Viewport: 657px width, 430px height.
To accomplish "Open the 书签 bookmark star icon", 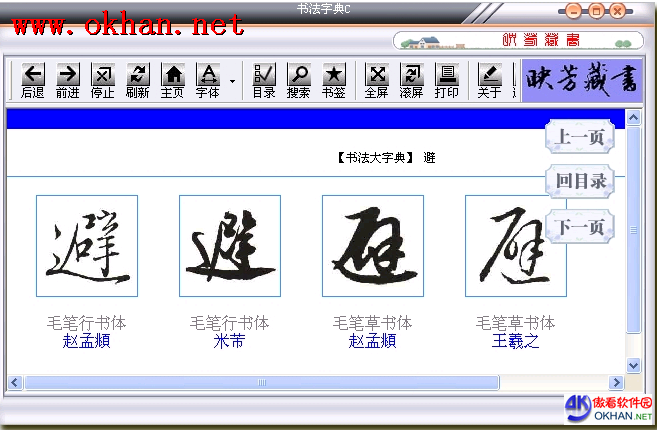I will coord(334,80).
